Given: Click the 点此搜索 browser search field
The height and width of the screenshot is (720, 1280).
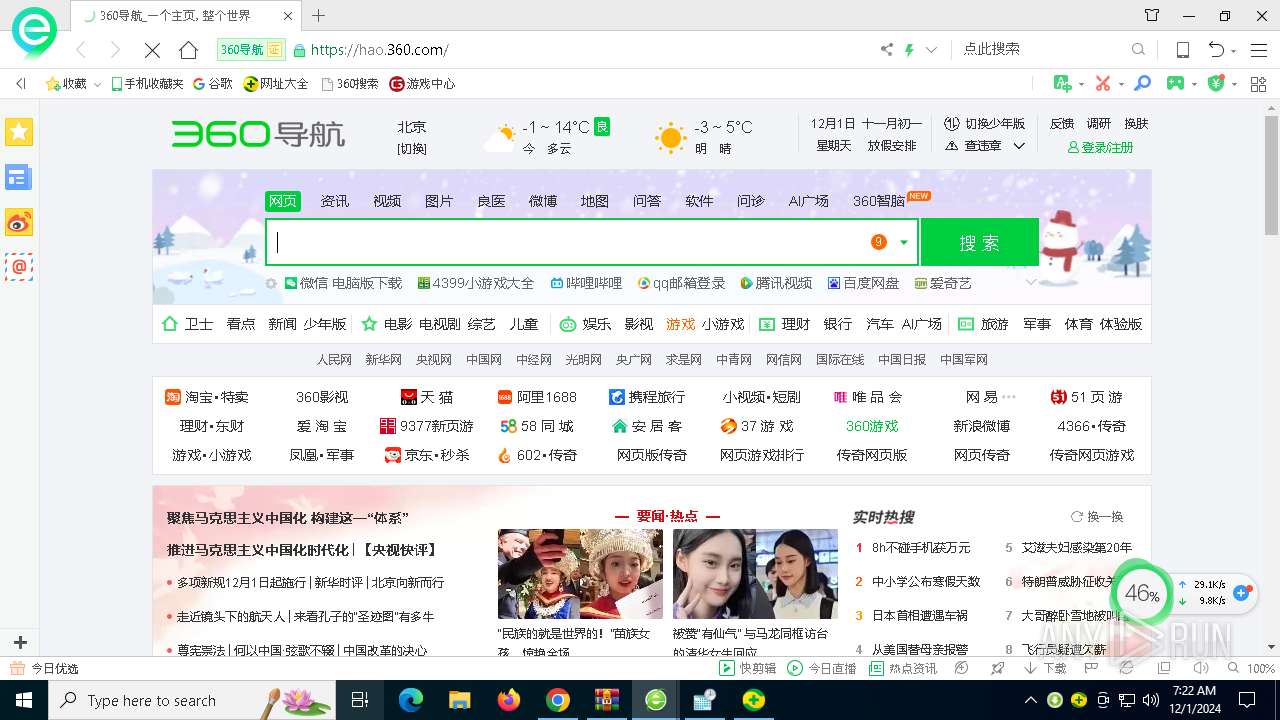Looking at the screenshot, I should click(x=1040, y=49).
